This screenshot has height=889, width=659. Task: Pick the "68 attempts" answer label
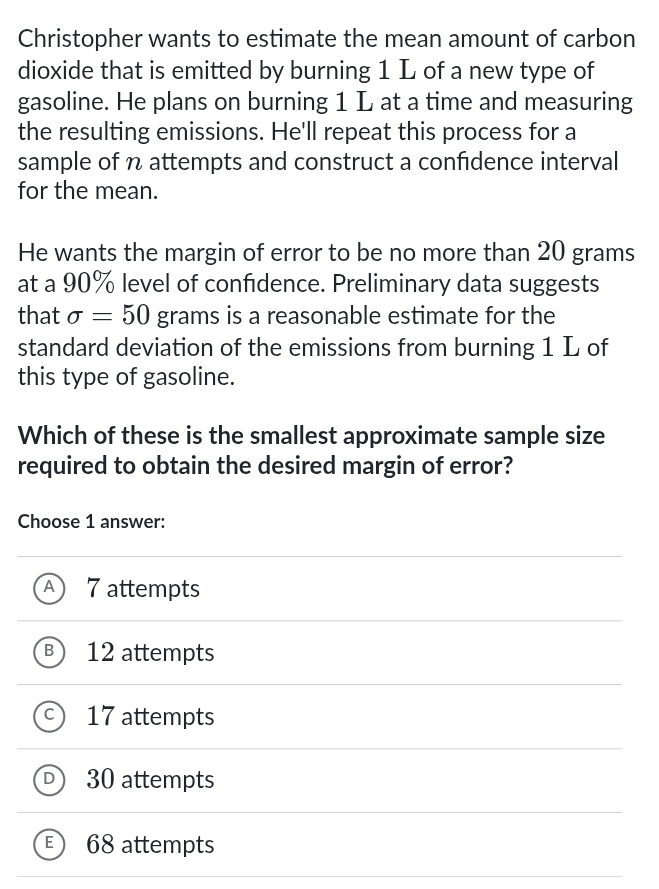(x=150, y=845)
